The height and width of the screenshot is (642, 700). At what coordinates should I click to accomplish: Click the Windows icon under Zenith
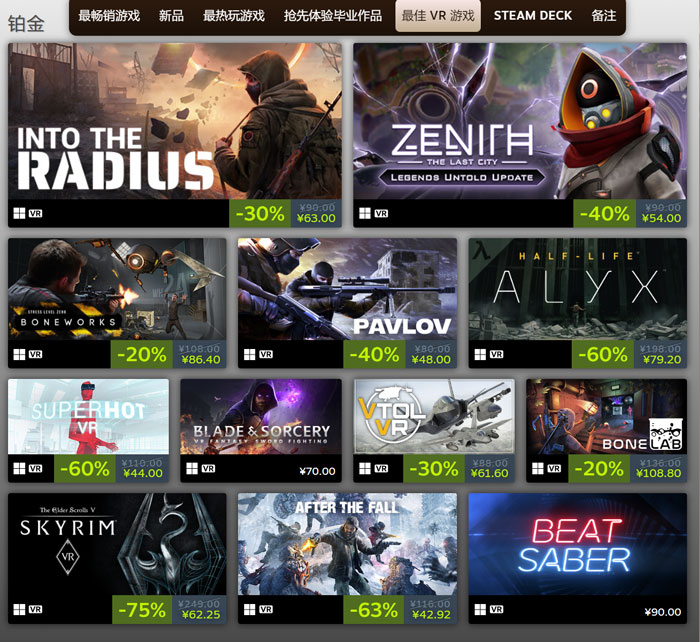pyautogui.click(x=365, y=213)
